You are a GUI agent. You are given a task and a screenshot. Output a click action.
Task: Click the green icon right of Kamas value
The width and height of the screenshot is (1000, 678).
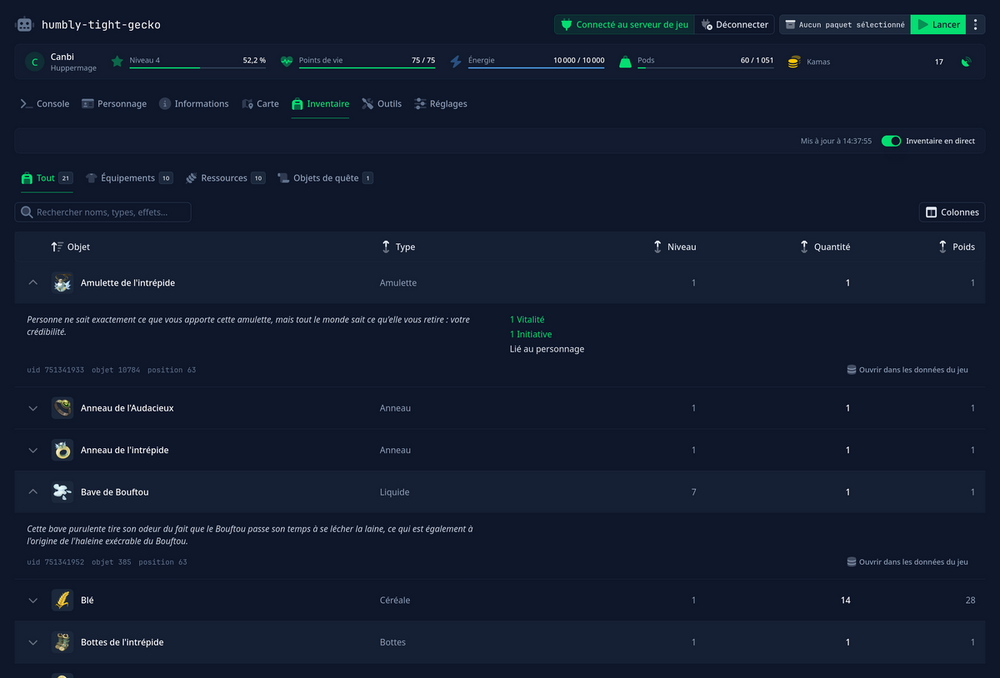point(966,62)
